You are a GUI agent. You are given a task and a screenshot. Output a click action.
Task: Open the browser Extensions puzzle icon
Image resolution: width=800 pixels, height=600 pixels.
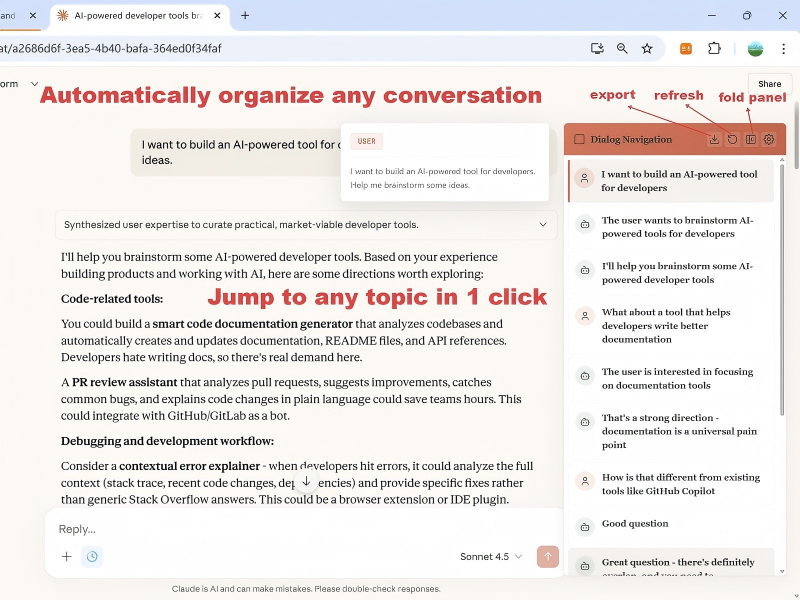(714, 48)
